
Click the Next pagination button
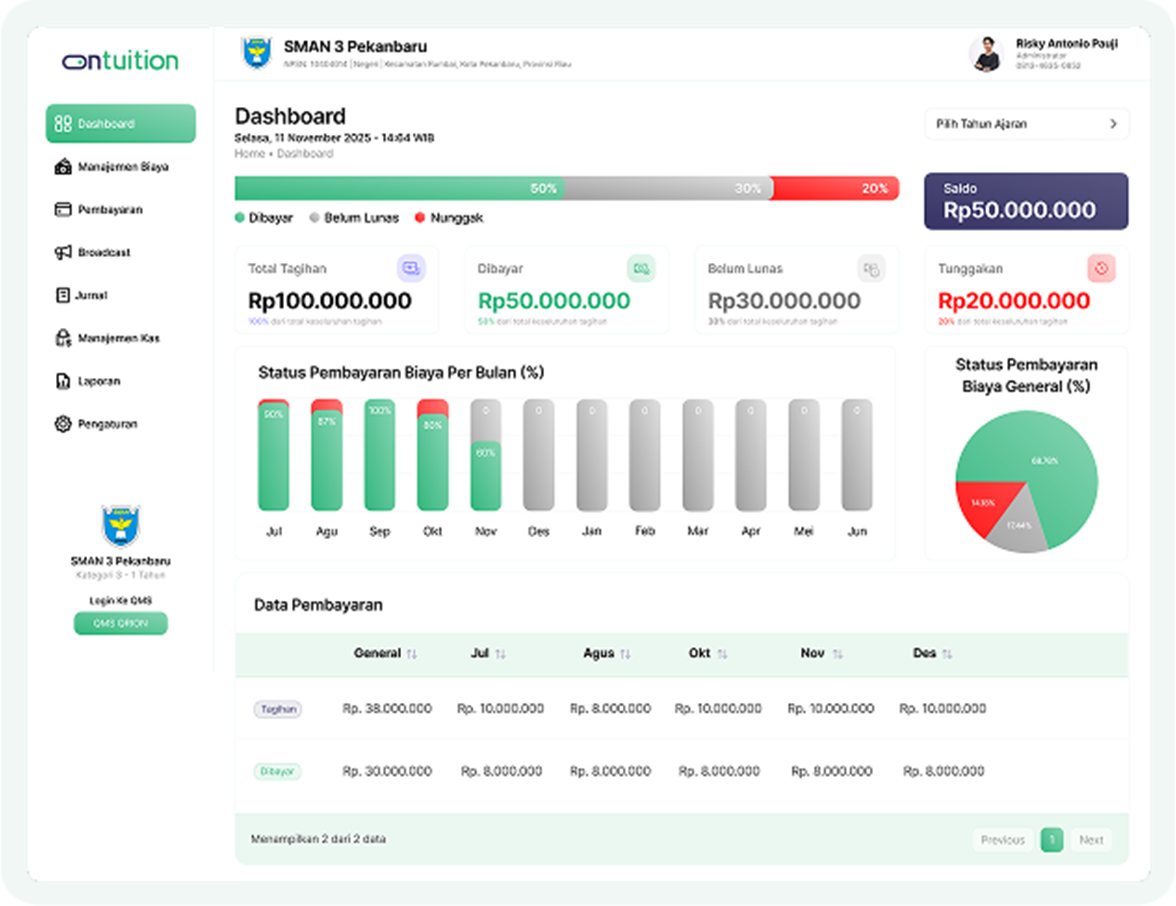pos(1091,840)
